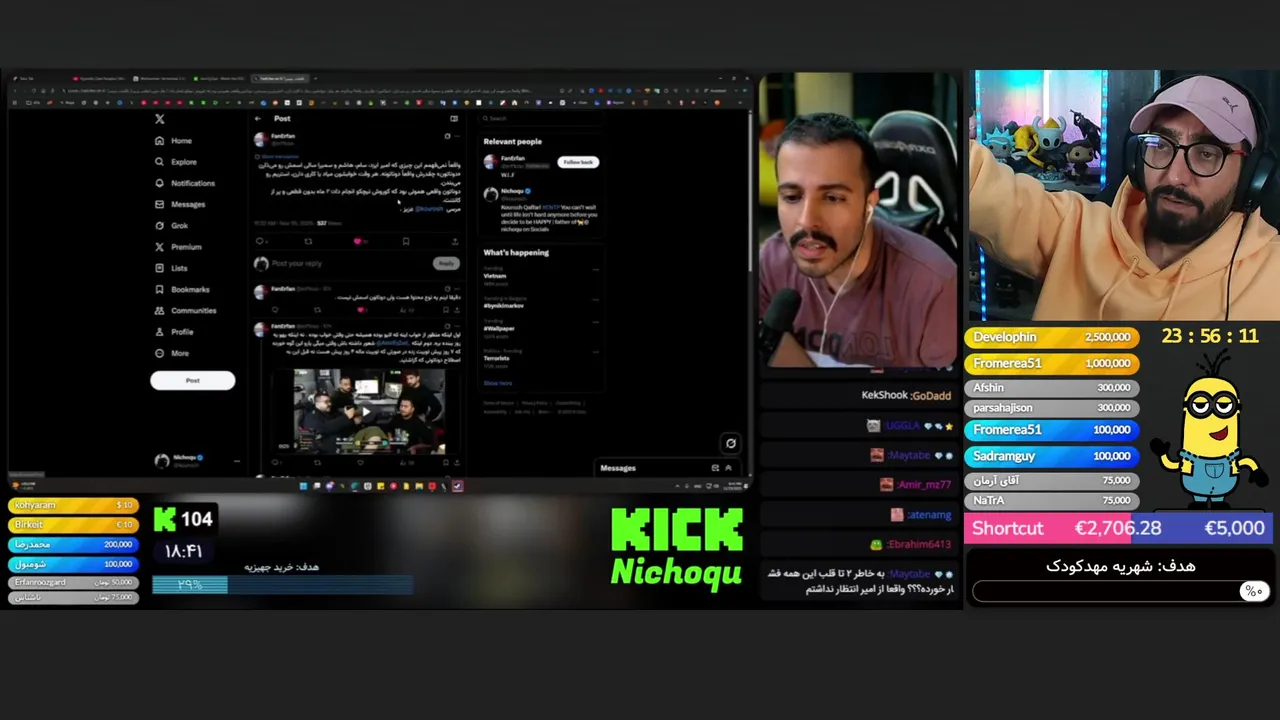Toggle like heart on main post

pyautogui.click(x=357, y=241)
